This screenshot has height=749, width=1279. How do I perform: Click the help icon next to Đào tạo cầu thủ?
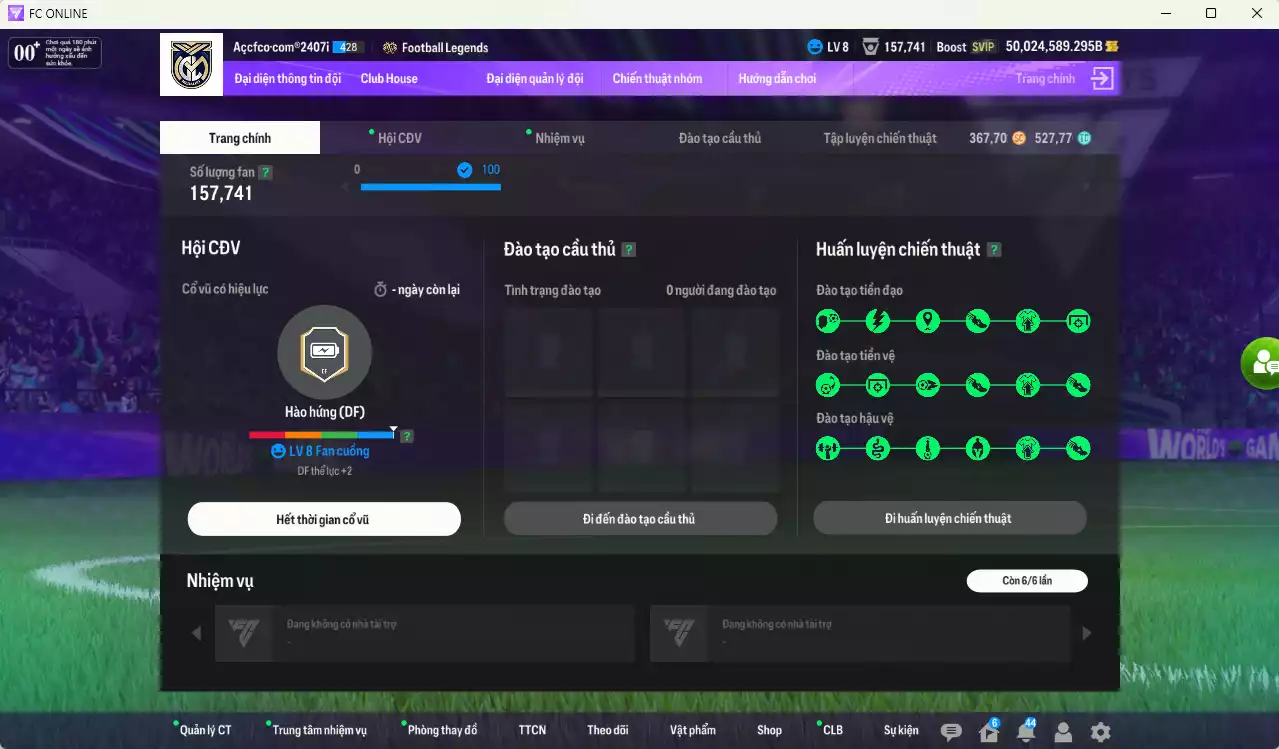[629, 250]
